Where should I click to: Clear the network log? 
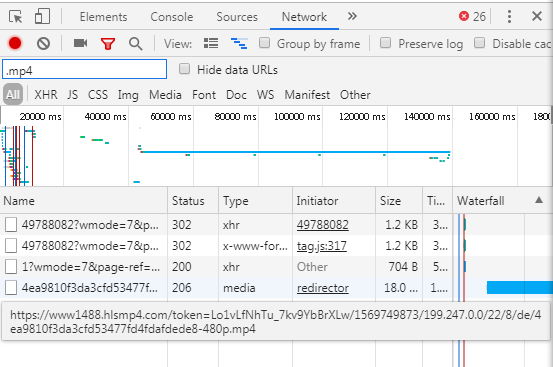(x=43, y=43)
